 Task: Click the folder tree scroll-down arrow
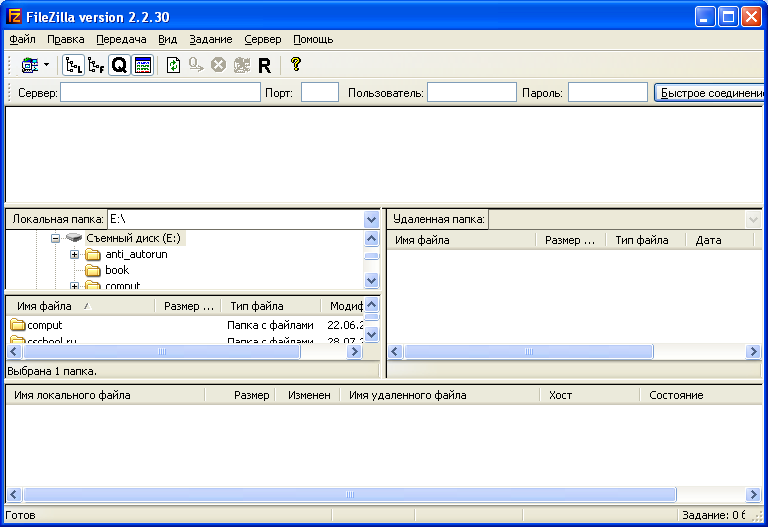pos(372,281)
